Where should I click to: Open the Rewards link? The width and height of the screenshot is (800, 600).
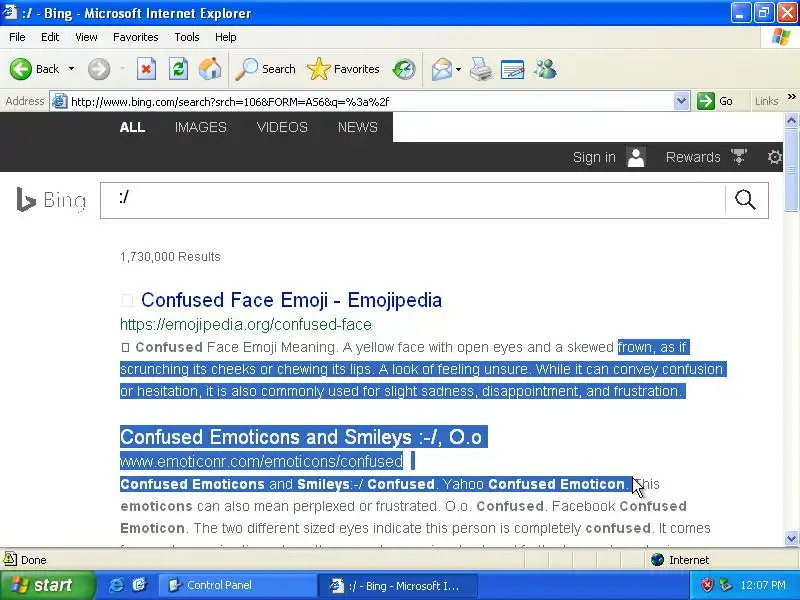tap(693, 157)
